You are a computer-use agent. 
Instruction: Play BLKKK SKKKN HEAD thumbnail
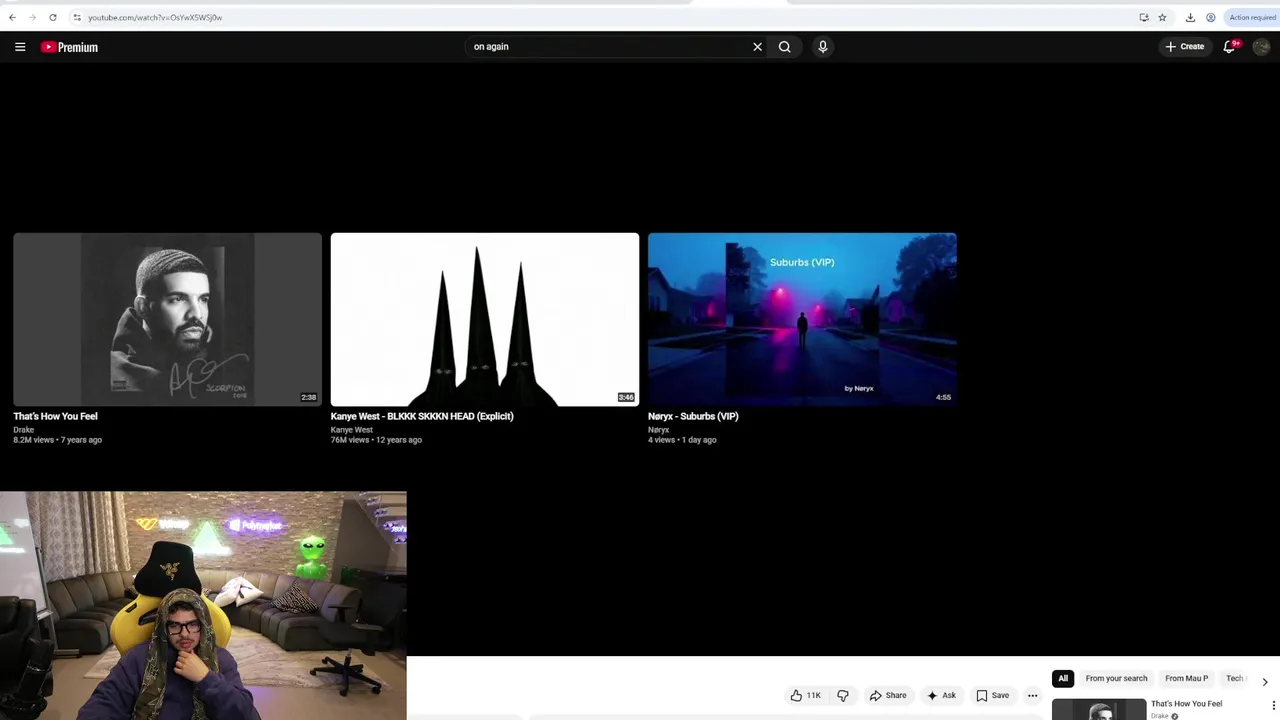point(485,319)
